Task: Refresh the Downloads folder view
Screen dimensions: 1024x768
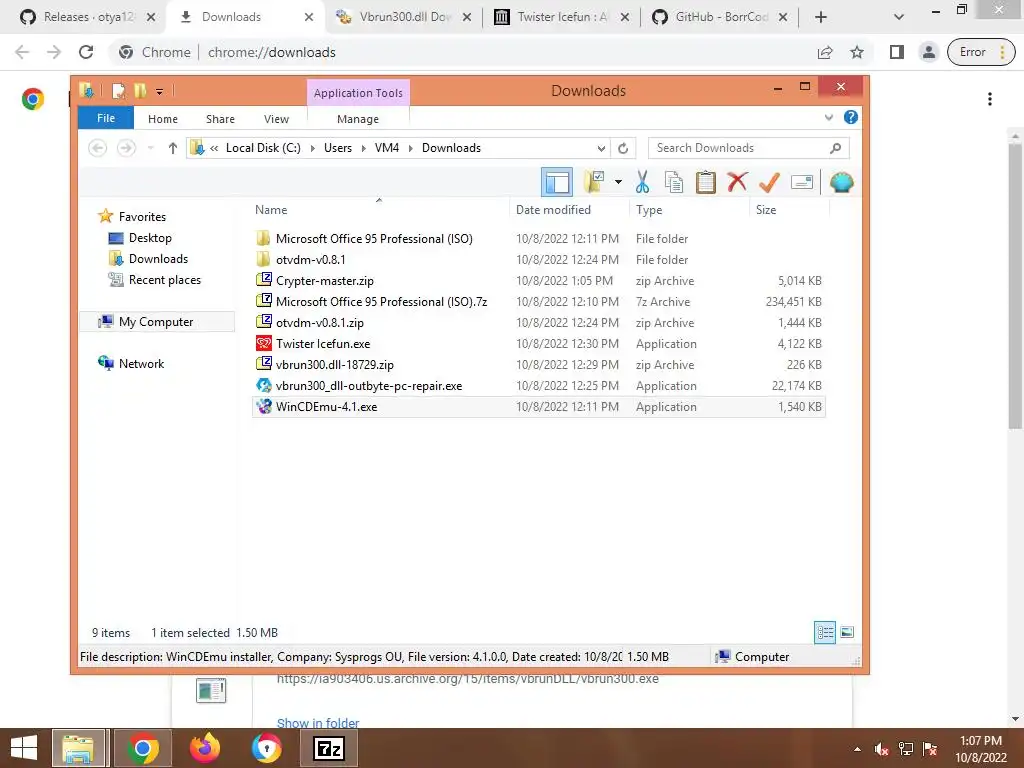Action: coord(623,148)
